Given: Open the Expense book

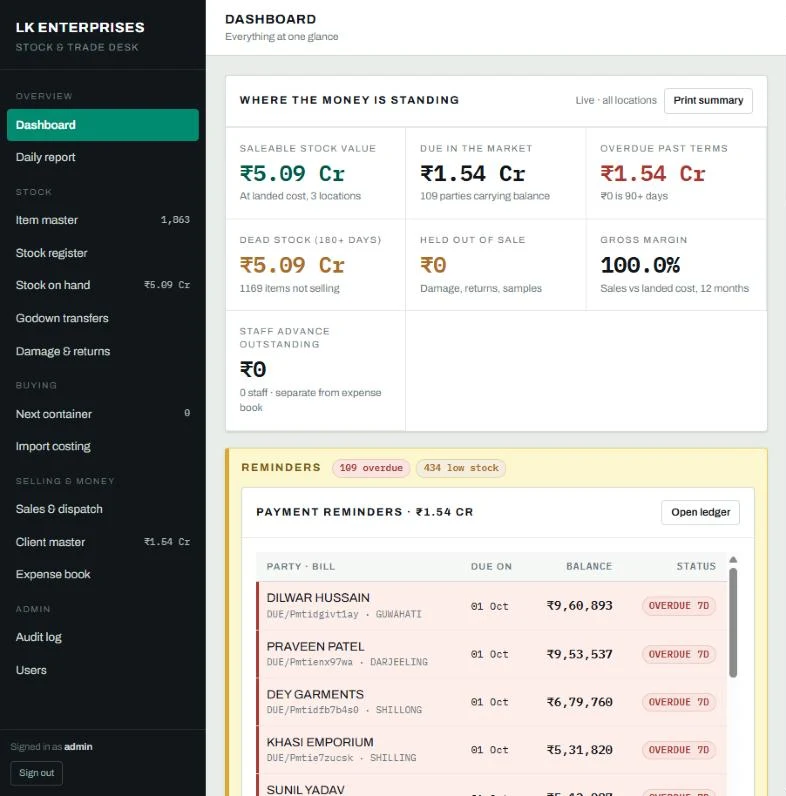Looking at the screenshot, I should coord(103,574).
